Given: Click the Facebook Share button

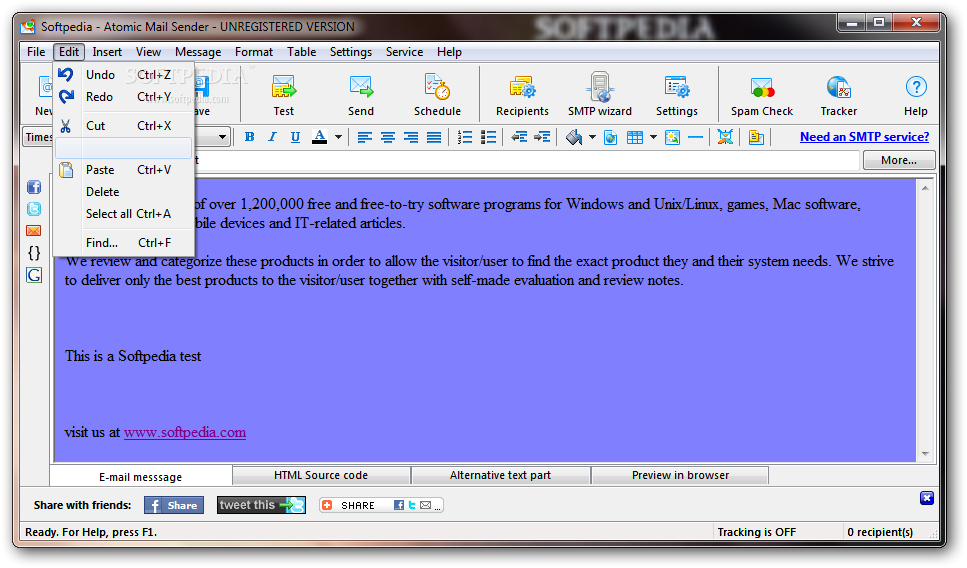Looking at the screenshot, I should click(174, 505).
